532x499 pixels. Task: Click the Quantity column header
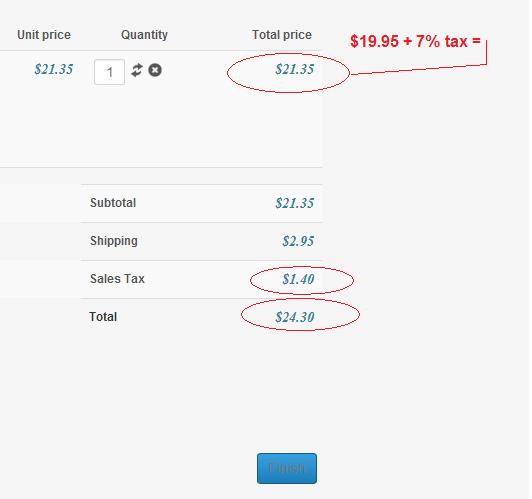point(144,35)
